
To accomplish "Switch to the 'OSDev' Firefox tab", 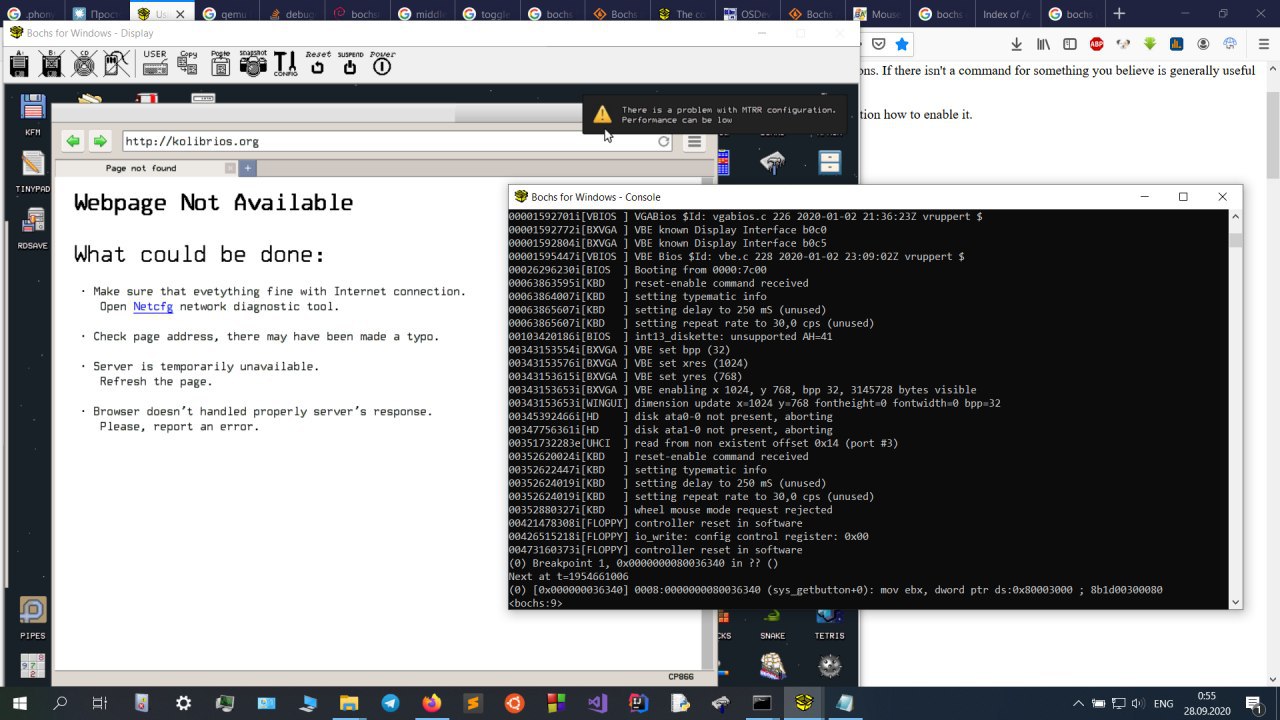I will [x=747, y=14].
